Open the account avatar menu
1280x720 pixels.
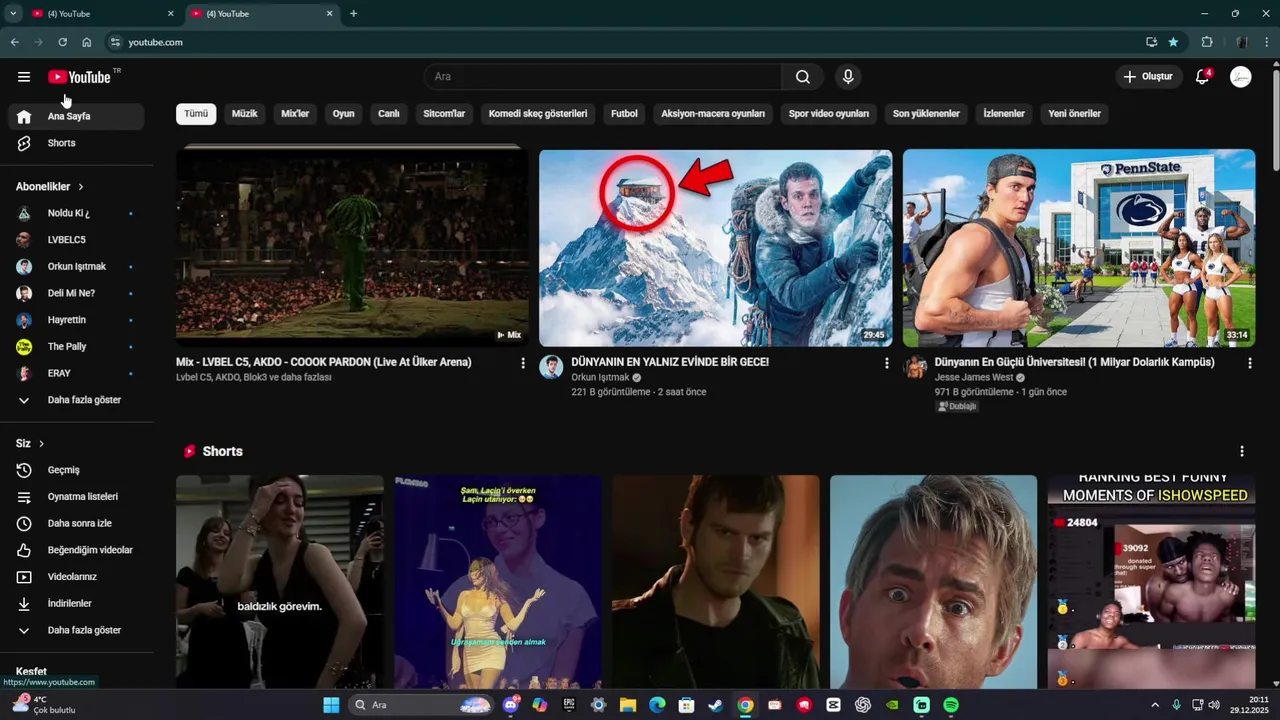1241,77
